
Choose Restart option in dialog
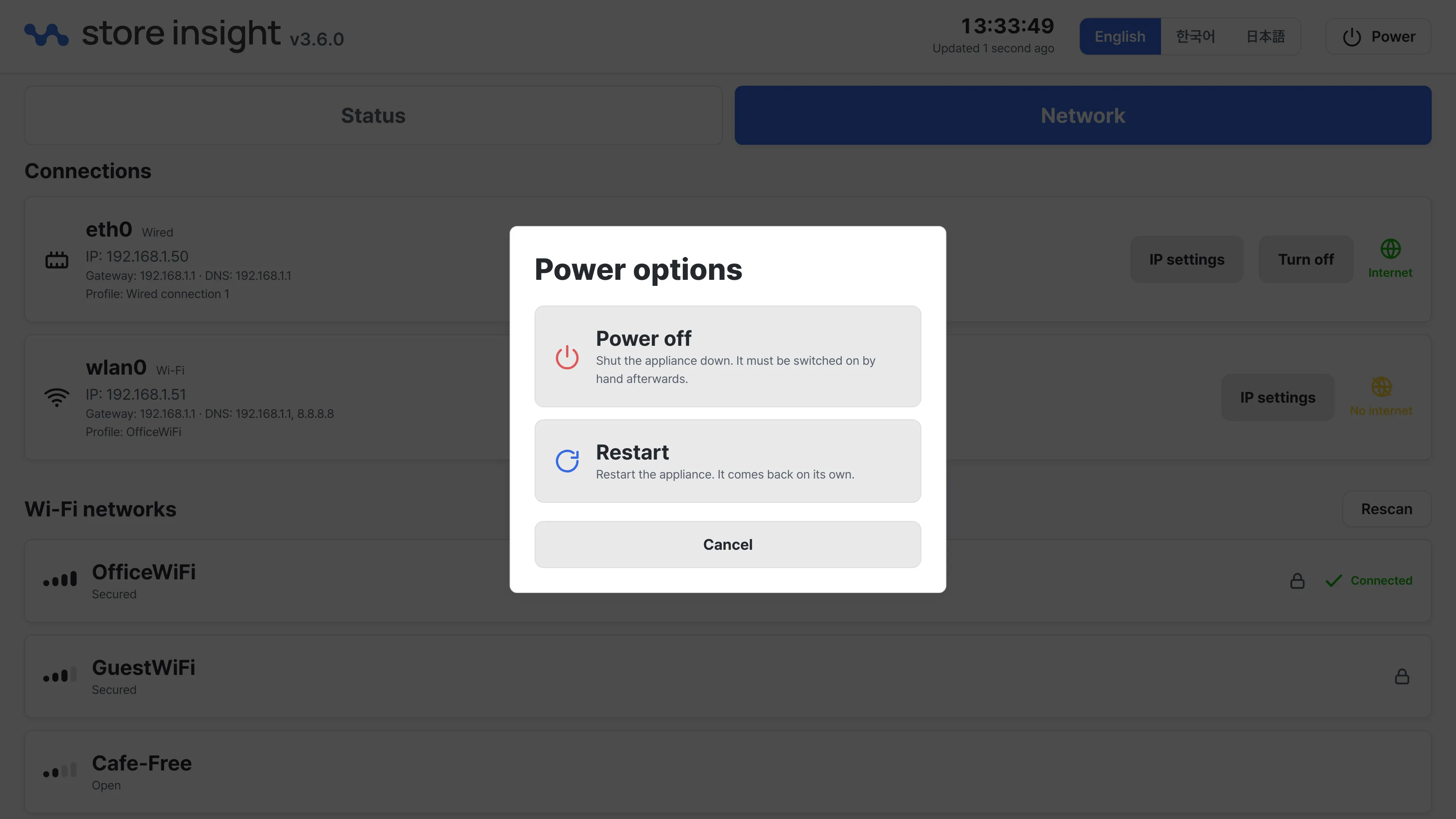tap(728, 461)
